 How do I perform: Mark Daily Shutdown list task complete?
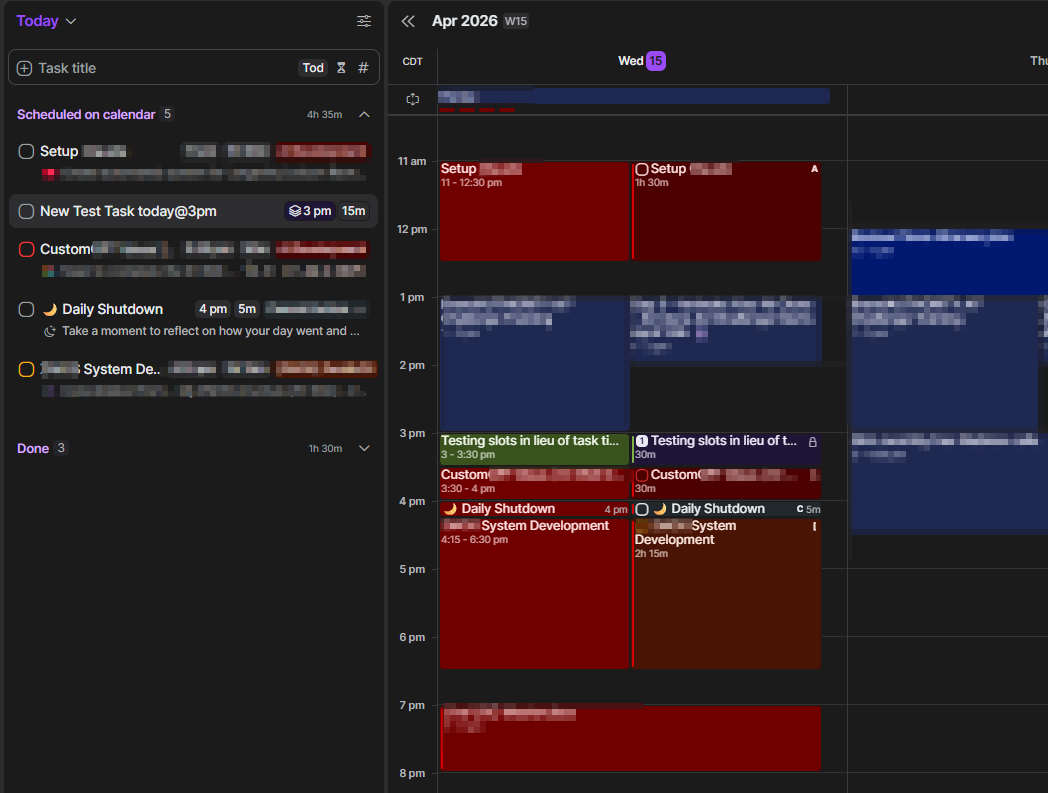[26, 310]
